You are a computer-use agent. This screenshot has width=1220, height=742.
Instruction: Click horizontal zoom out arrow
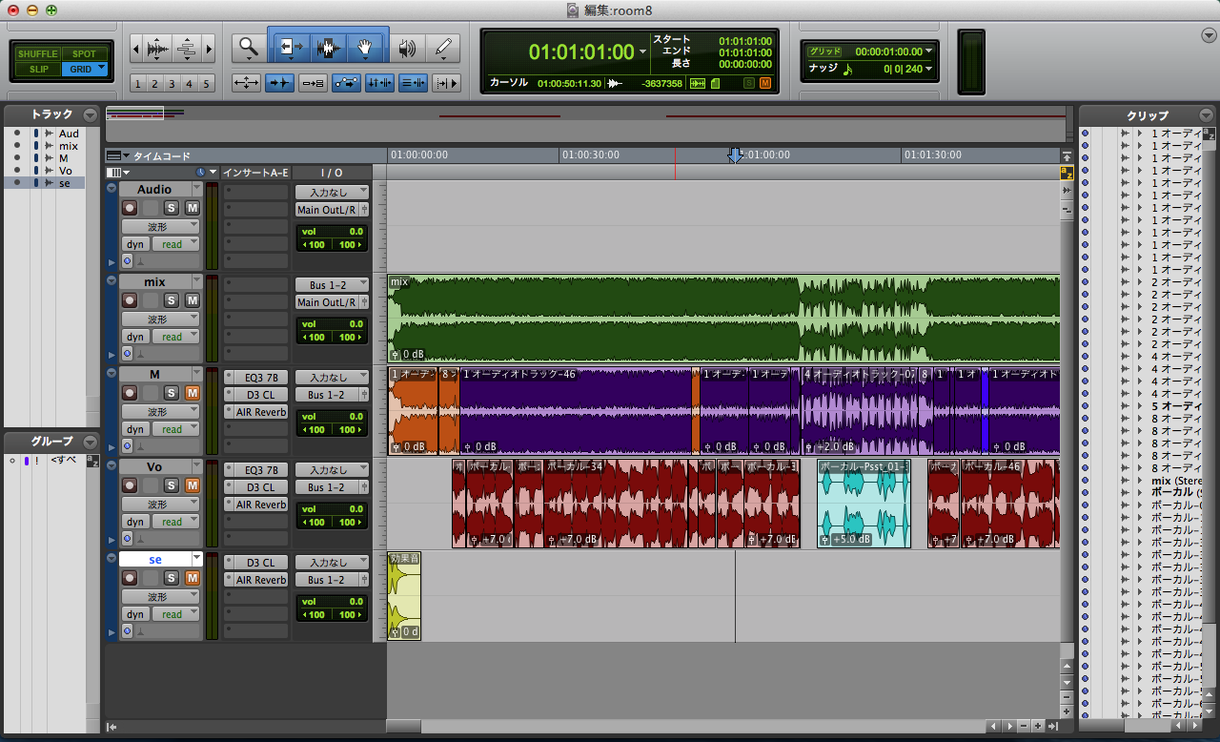point(136,47)
